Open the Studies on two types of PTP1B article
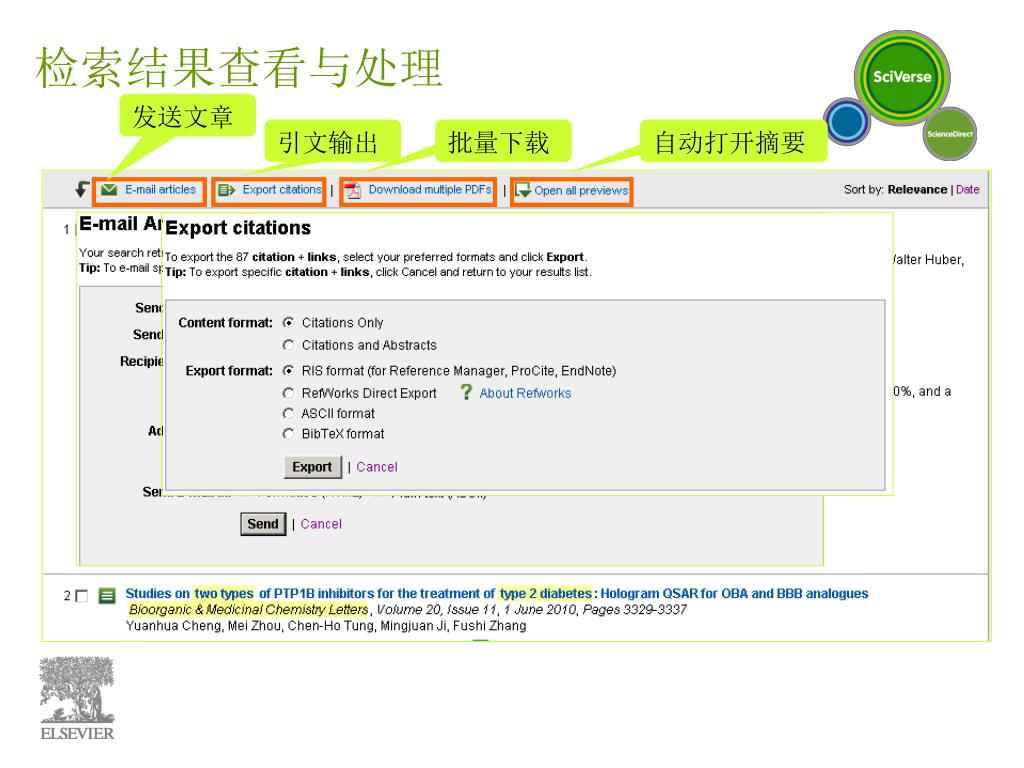 (496, 594)
